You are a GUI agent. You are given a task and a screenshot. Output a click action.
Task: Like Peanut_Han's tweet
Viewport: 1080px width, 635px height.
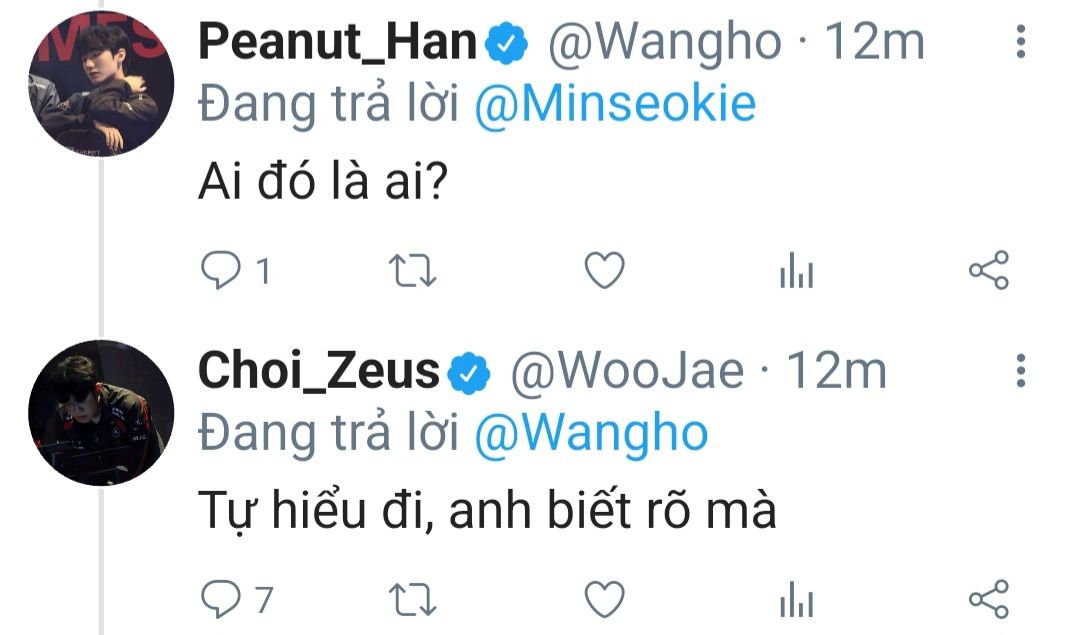605,270
